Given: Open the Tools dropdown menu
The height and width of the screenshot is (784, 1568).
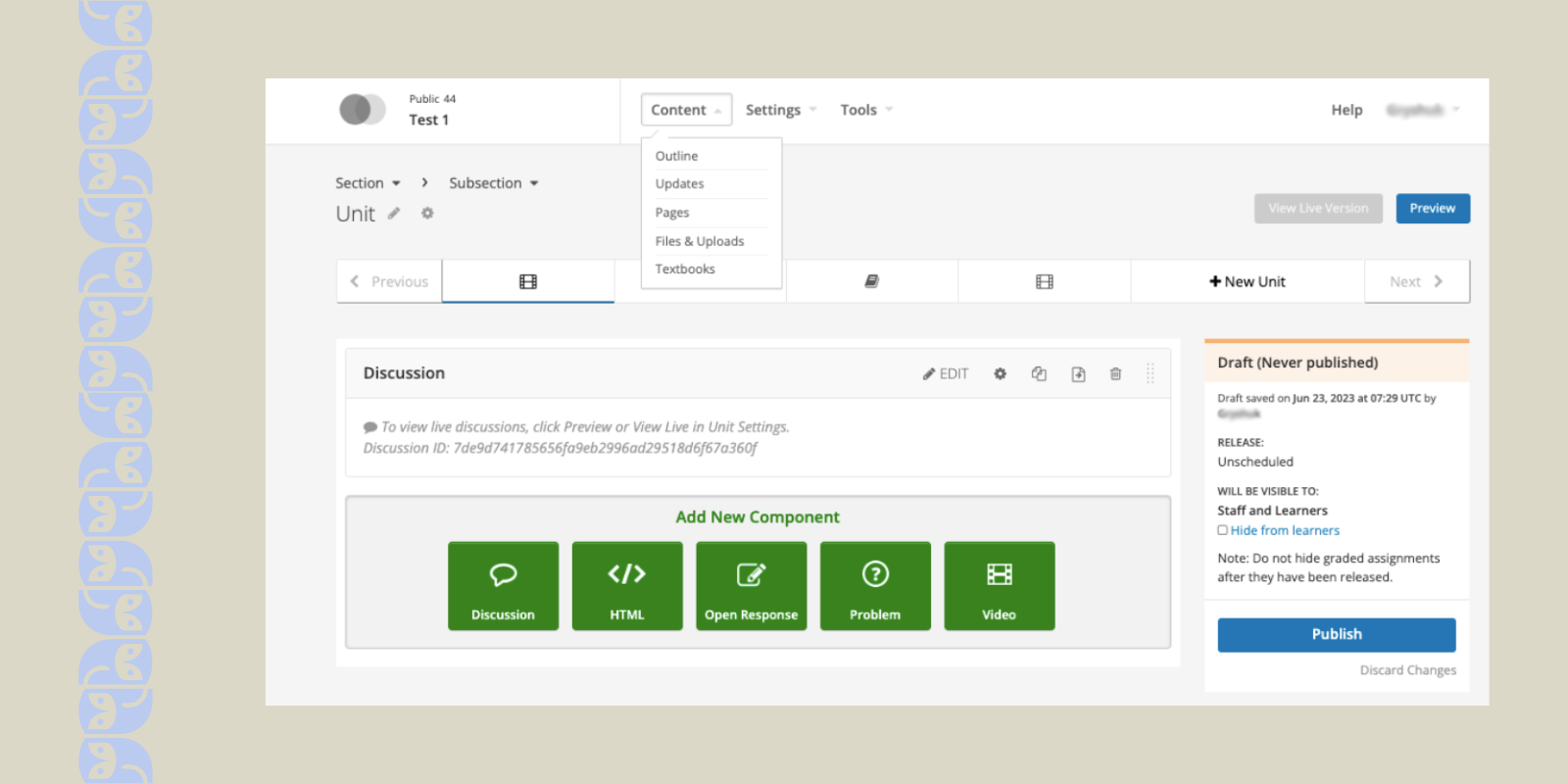Looking at the screenshot, I should click(866, 110).
